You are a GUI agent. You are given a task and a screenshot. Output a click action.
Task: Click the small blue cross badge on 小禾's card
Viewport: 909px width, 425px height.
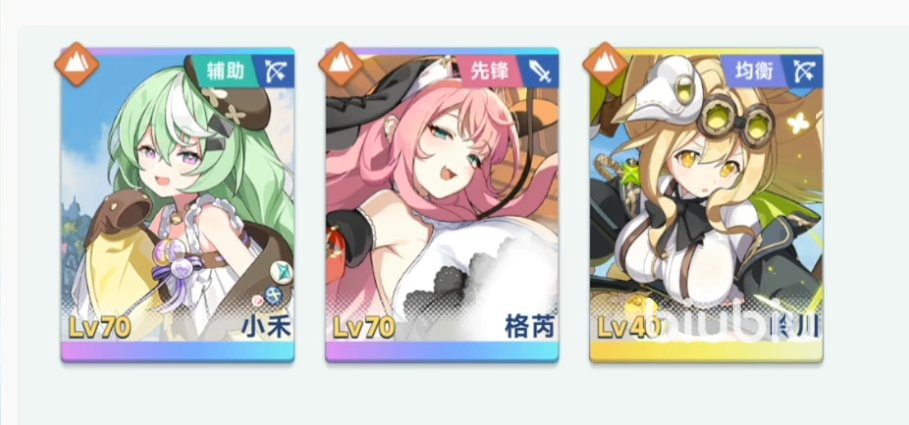coord(272,296)
